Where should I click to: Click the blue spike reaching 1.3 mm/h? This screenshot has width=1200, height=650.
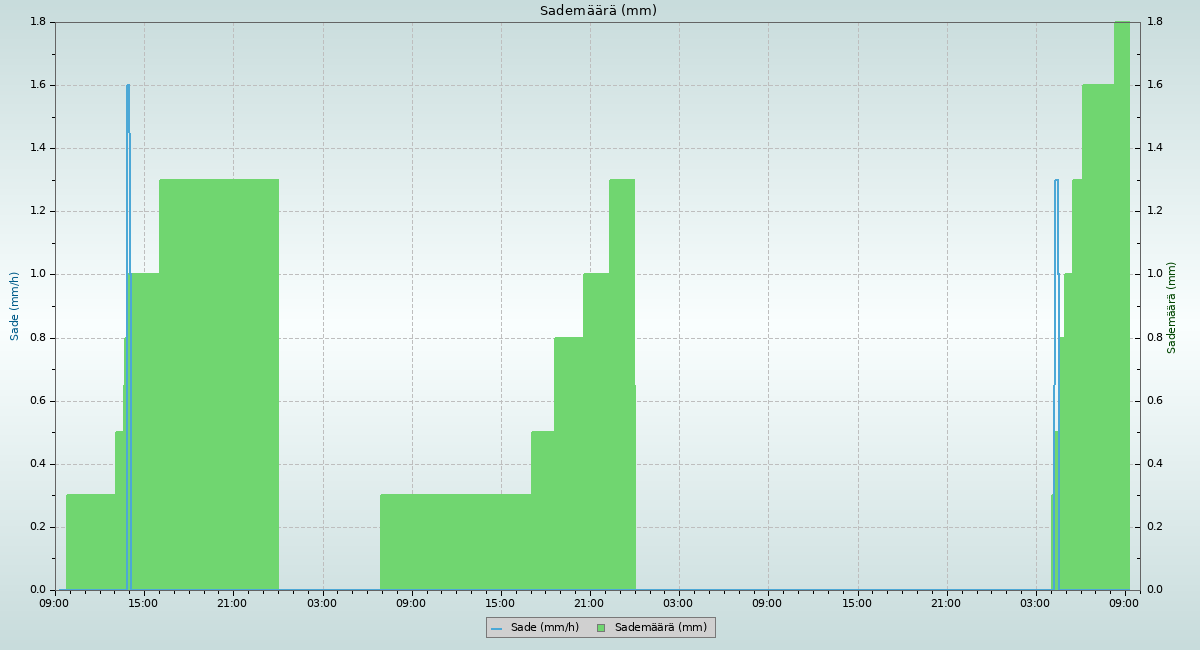[1056, 182]
